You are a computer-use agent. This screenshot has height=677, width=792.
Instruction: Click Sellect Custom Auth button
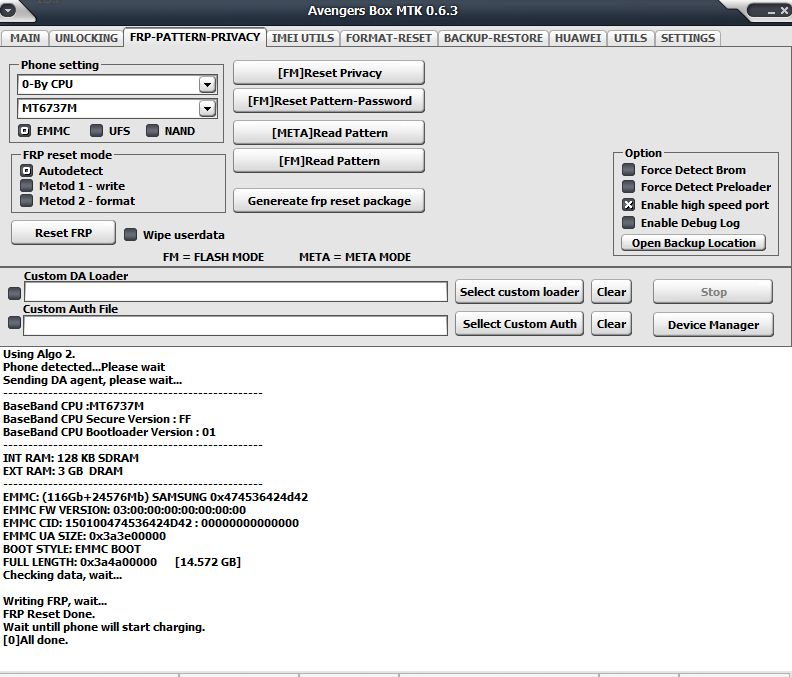click(x=519, y=324)
